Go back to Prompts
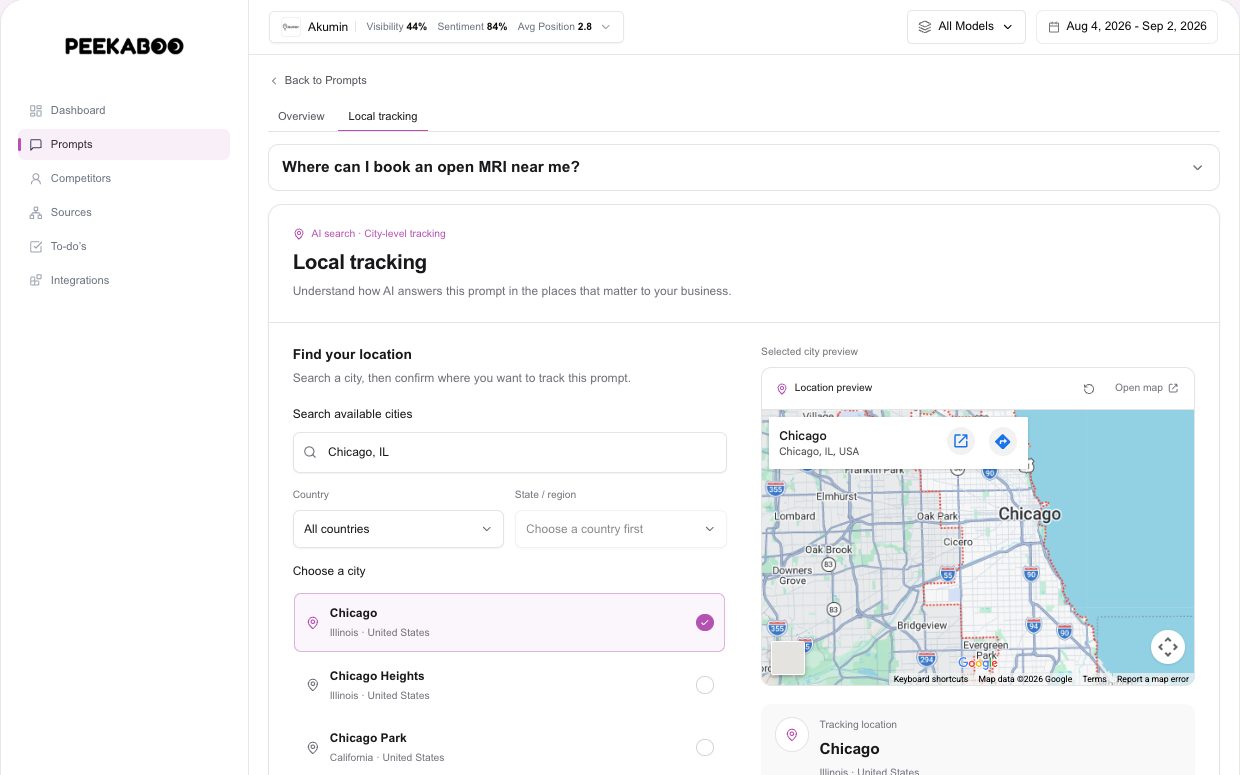Image resolution: width=1240 pixels, height=775 pixels. (318, 80)
